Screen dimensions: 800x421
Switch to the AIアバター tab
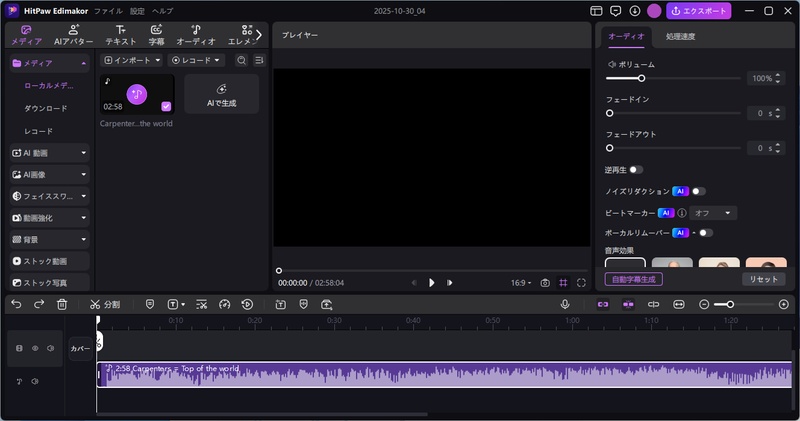coord(73,35)
